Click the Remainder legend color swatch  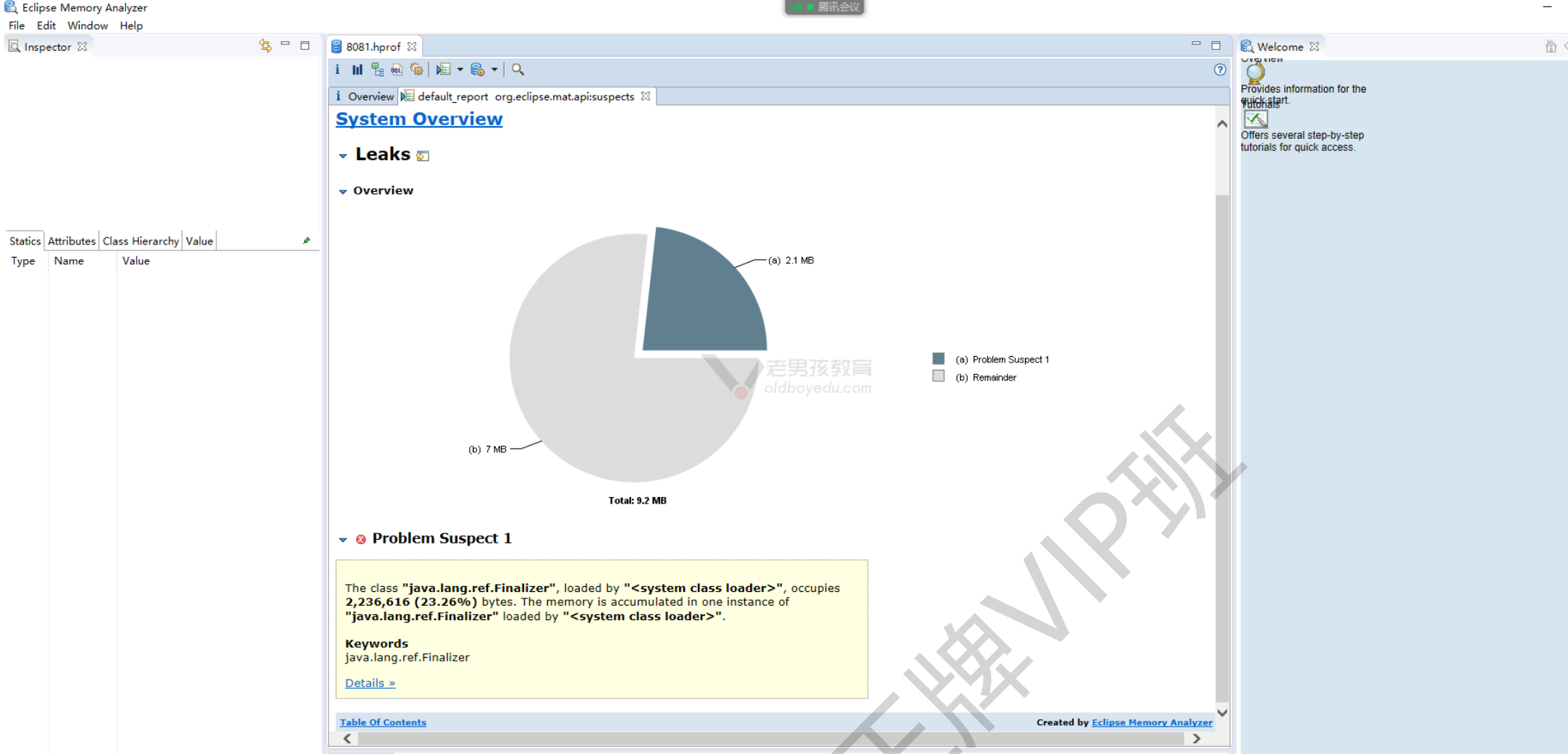pos(938,376)
